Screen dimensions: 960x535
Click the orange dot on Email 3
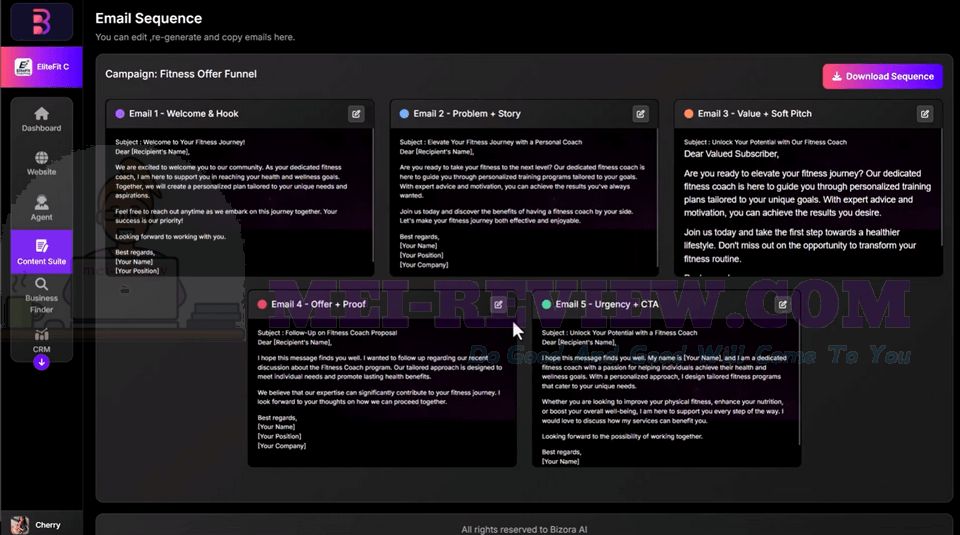tap(689, 114)
